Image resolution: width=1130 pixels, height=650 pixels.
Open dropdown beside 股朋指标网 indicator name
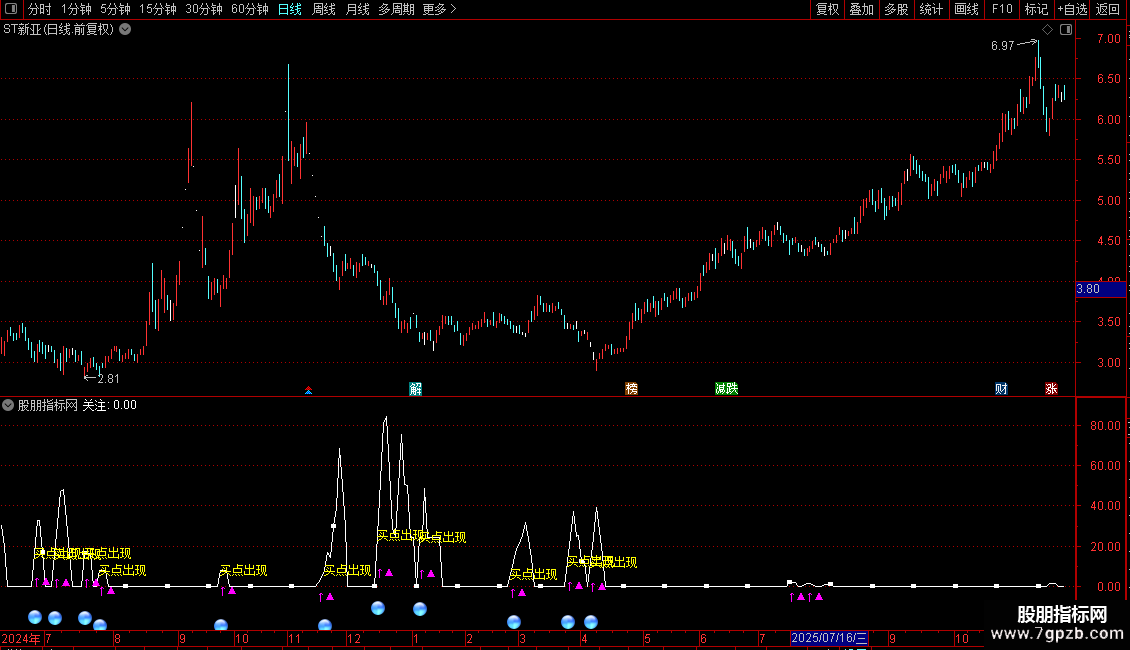8,405
